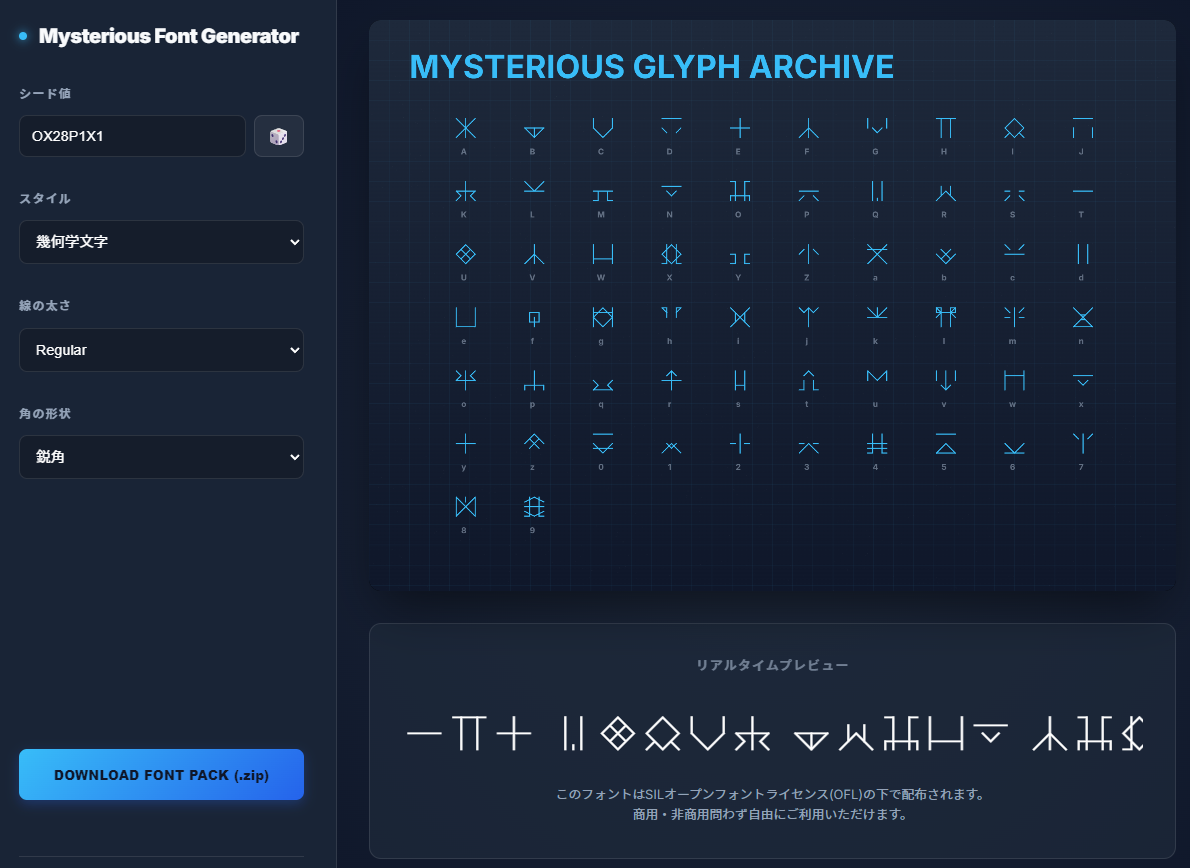1190x868 pixels.
Task: Select the lowercase glyph labeled u
Action: pyautogui.click(x=877, y=376)
